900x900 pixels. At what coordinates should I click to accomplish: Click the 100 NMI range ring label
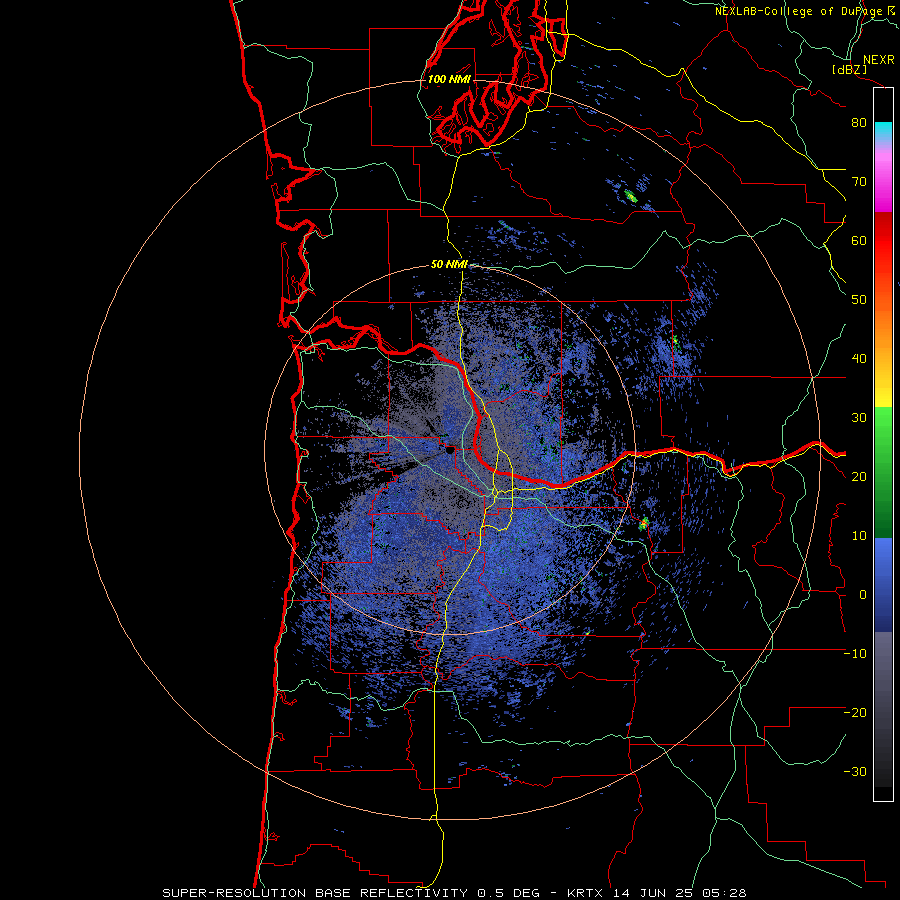click(x=449, y=79)
